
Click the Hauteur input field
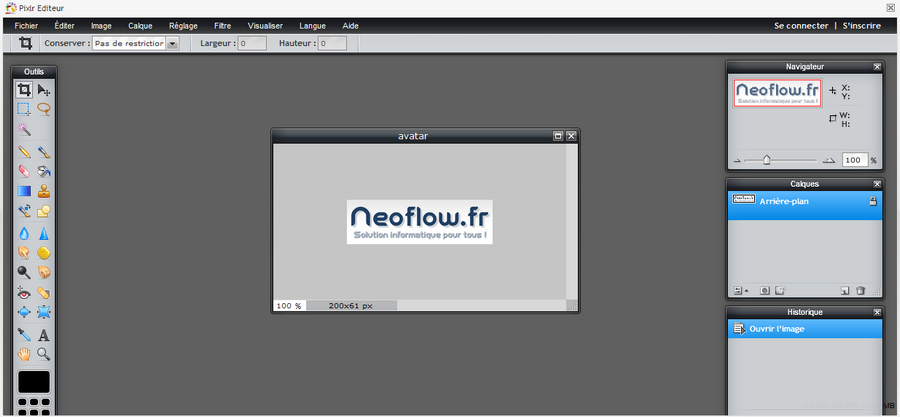pyautogui.click(x=332, y=44)
